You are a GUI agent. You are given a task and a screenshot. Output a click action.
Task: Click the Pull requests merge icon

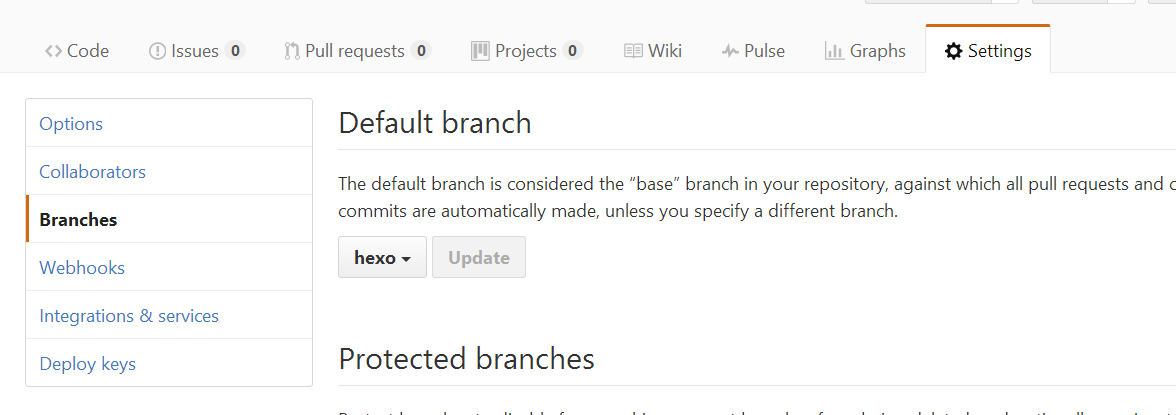pos(292,51)
